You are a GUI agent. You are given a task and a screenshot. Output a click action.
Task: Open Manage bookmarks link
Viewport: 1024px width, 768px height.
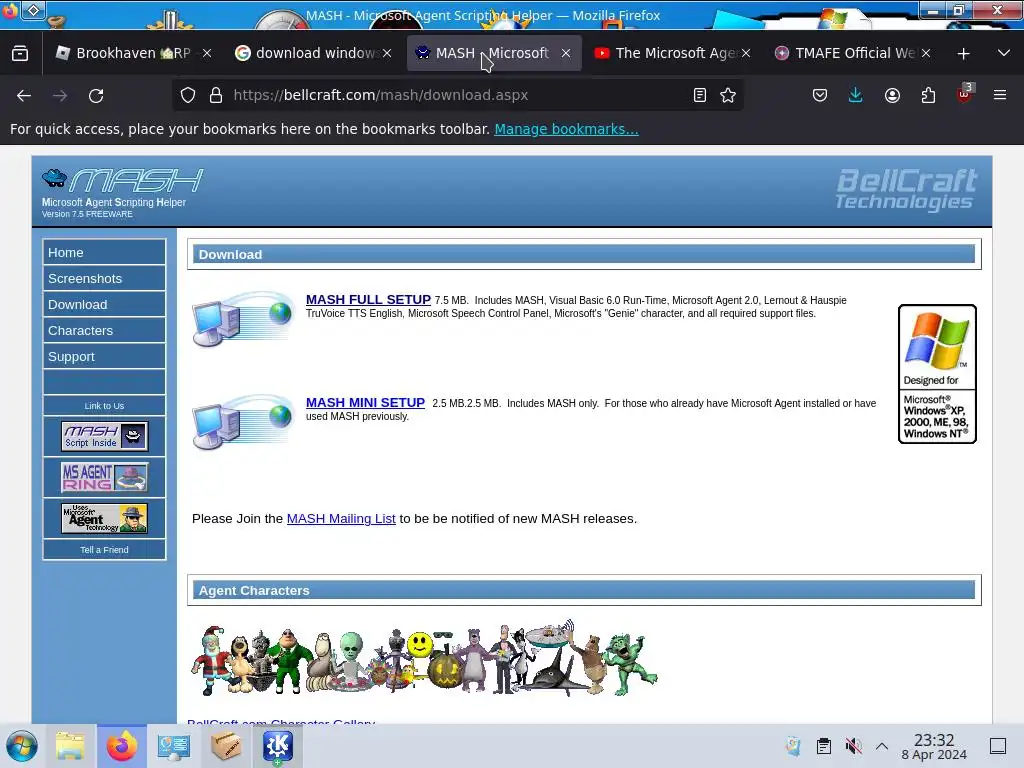pyautogui.click(x=566, y=129)
